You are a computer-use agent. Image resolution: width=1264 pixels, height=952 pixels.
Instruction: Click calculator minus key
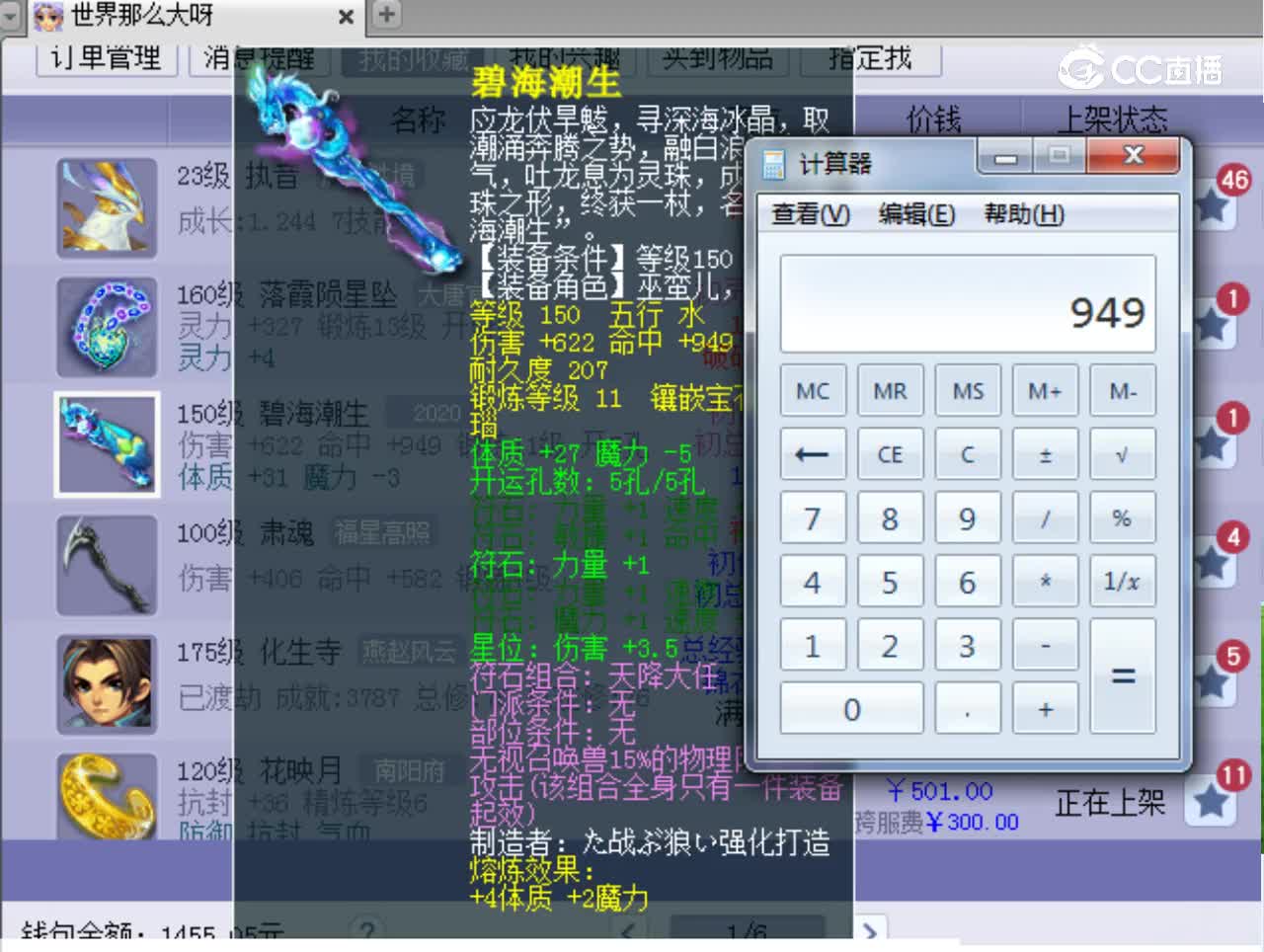pyautogui.click(x=1045, y=646)
